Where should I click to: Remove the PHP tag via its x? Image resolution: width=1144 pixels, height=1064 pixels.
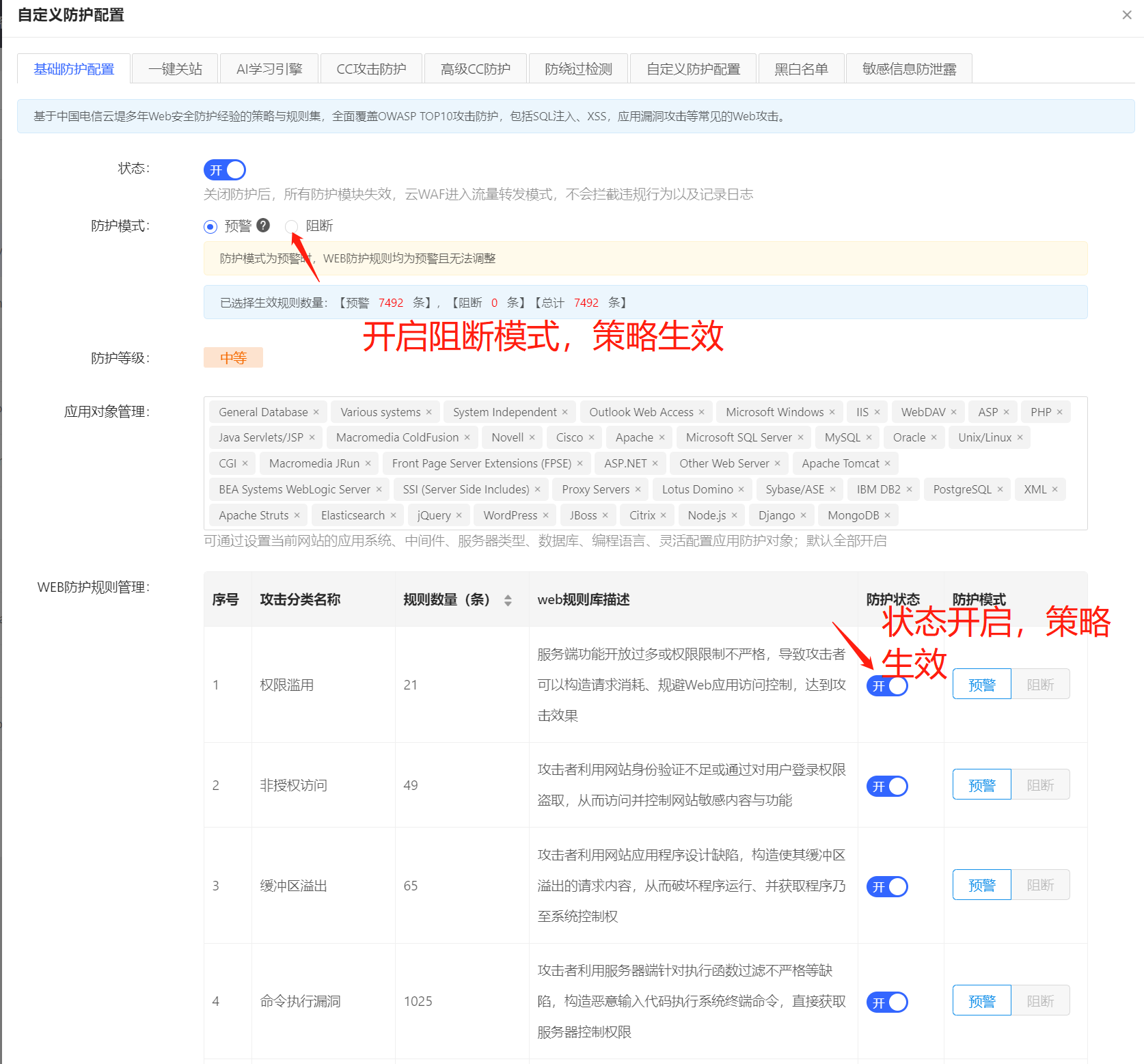(x=1059, y=412)
